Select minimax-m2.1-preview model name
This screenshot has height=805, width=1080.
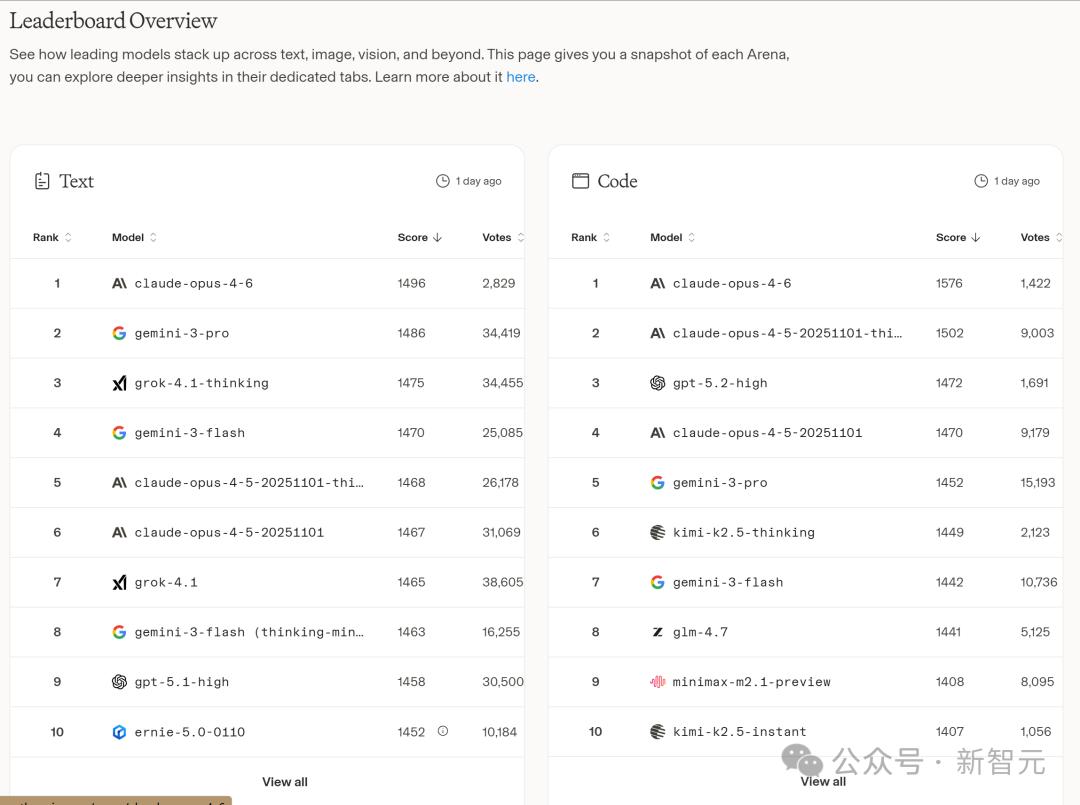pyautogui.click(x=751, y=682)
